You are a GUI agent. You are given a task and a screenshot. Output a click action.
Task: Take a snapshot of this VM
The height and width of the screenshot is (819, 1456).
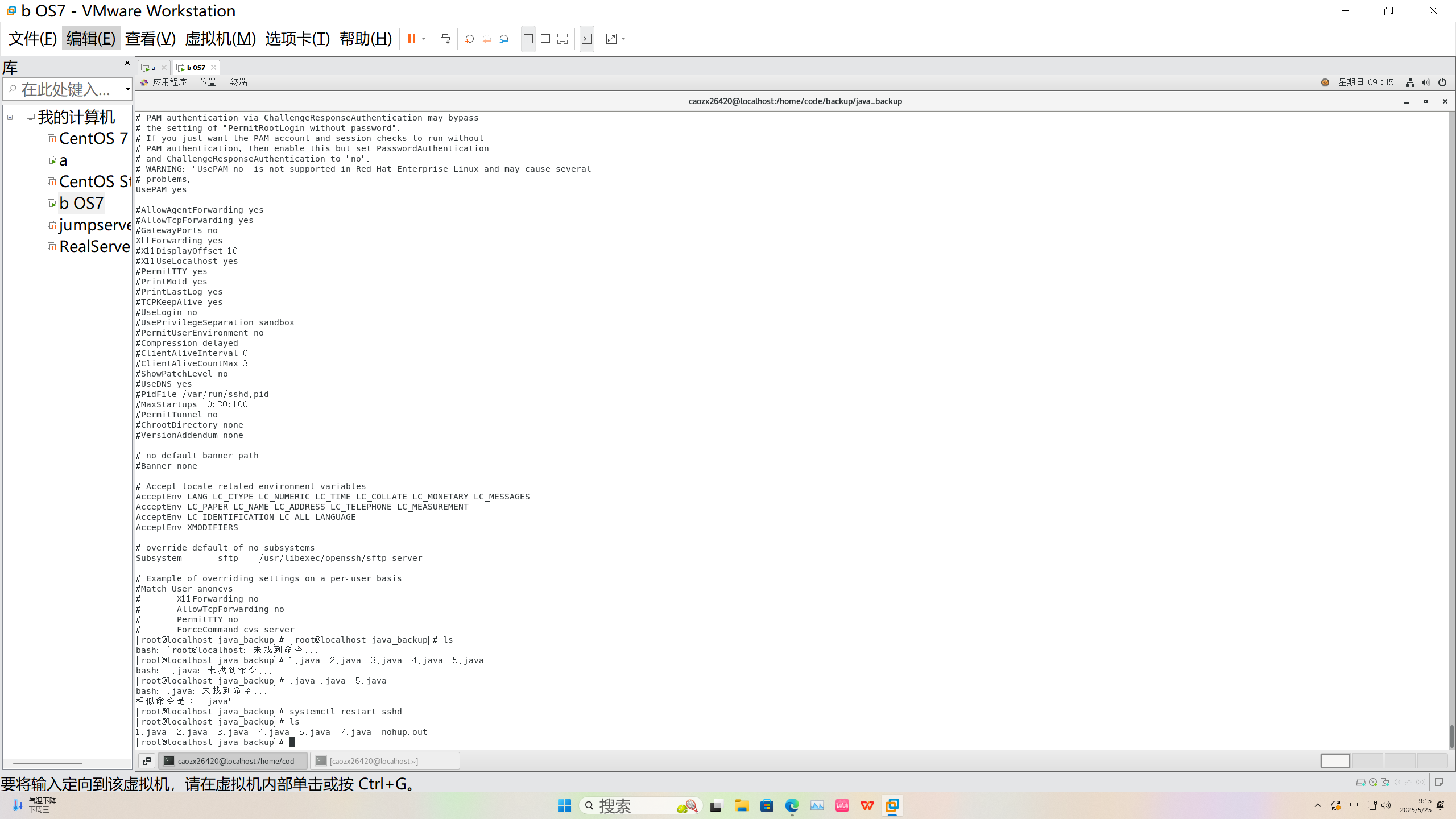click(469, 39)
